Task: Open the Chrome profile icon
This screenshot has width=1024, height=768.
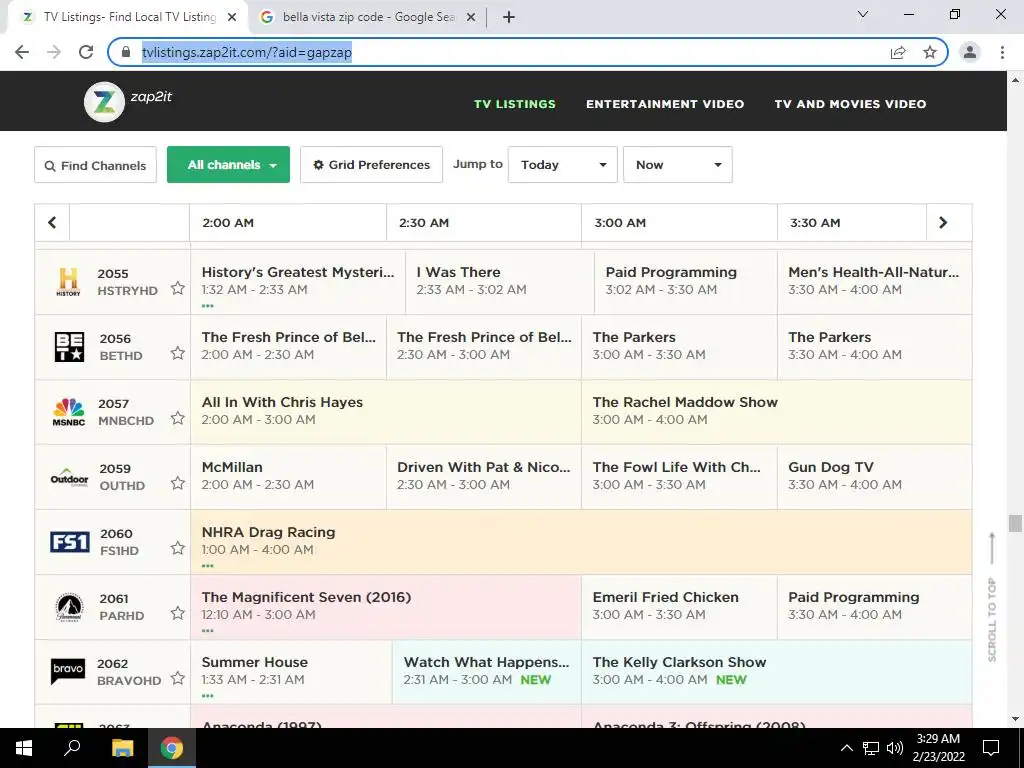Action: [970, 52]
